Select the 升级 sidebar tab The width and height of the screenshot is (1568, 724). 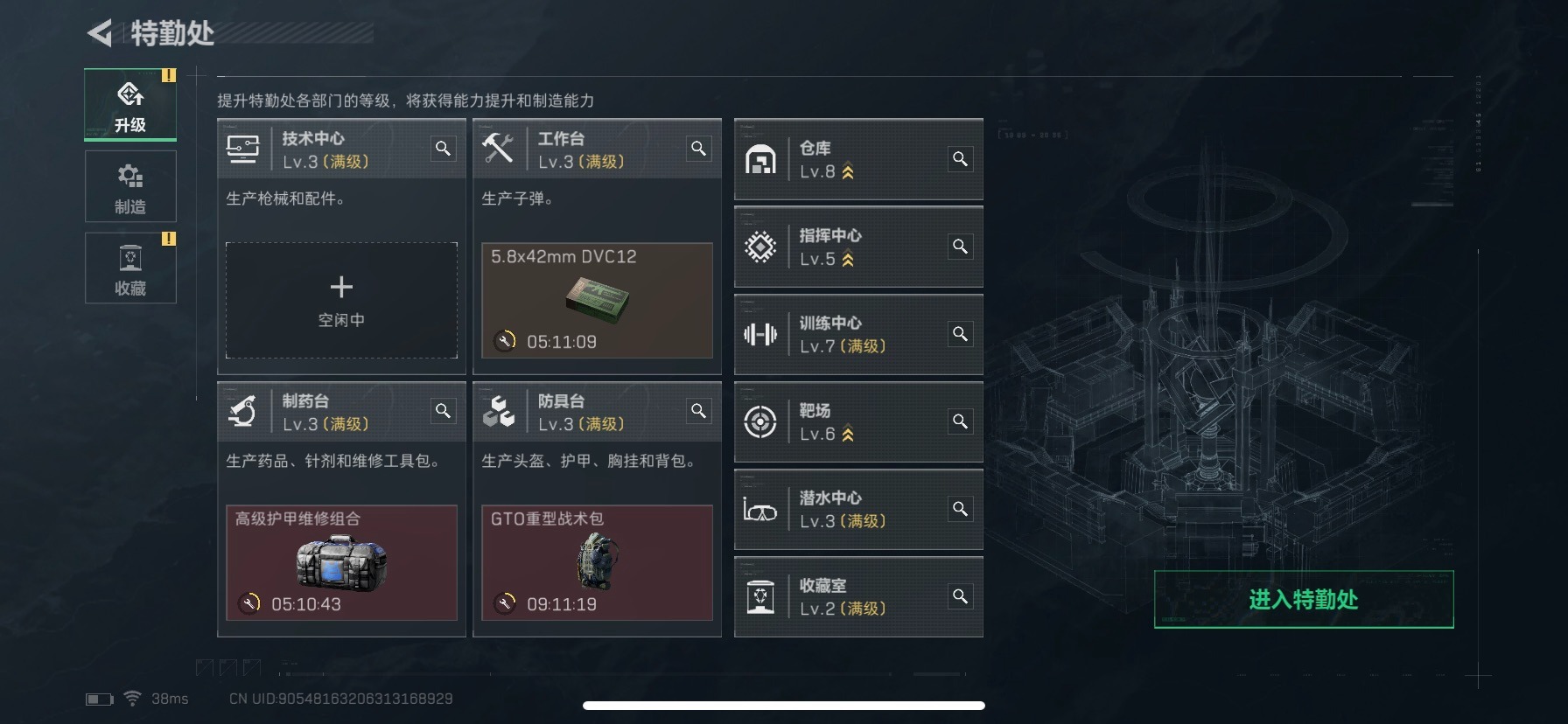pyautogui.click(x=130, y=105)
